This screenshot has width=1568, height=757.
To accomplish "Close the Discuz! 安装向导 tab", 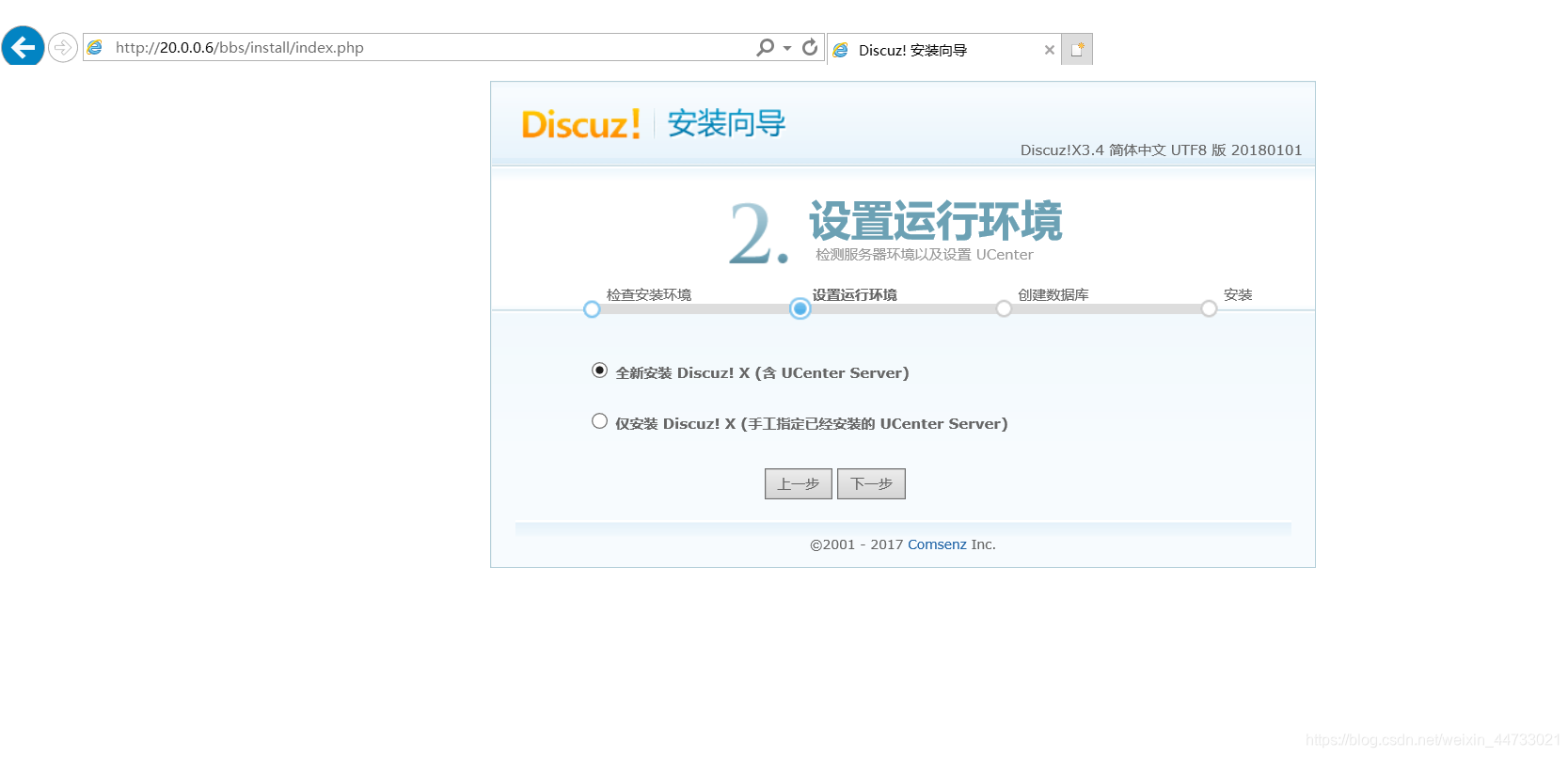I will pyautogui.click(x=1050, y=50).
